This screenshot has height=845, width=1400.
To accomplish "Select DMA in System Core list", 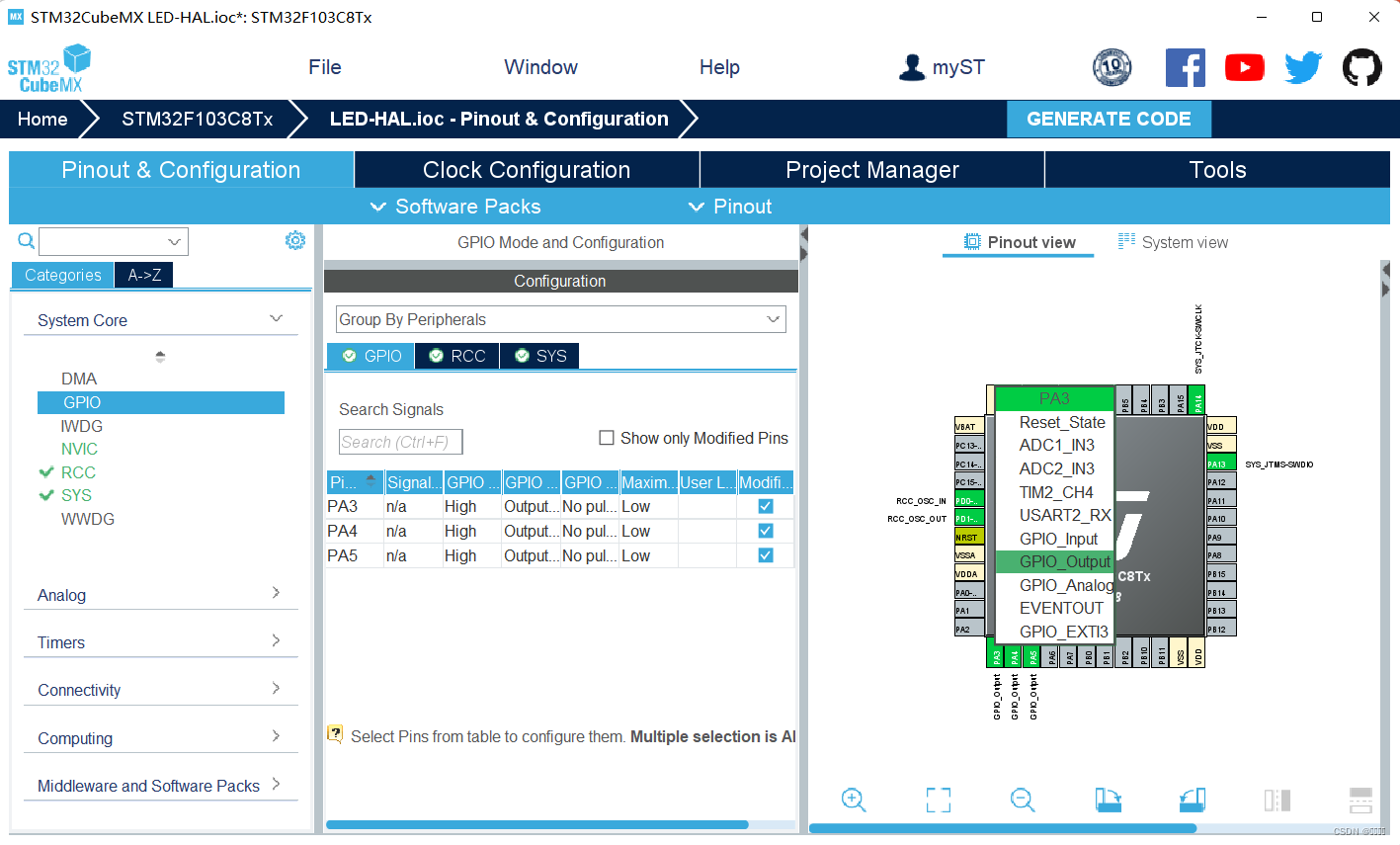I will point(79,379).
